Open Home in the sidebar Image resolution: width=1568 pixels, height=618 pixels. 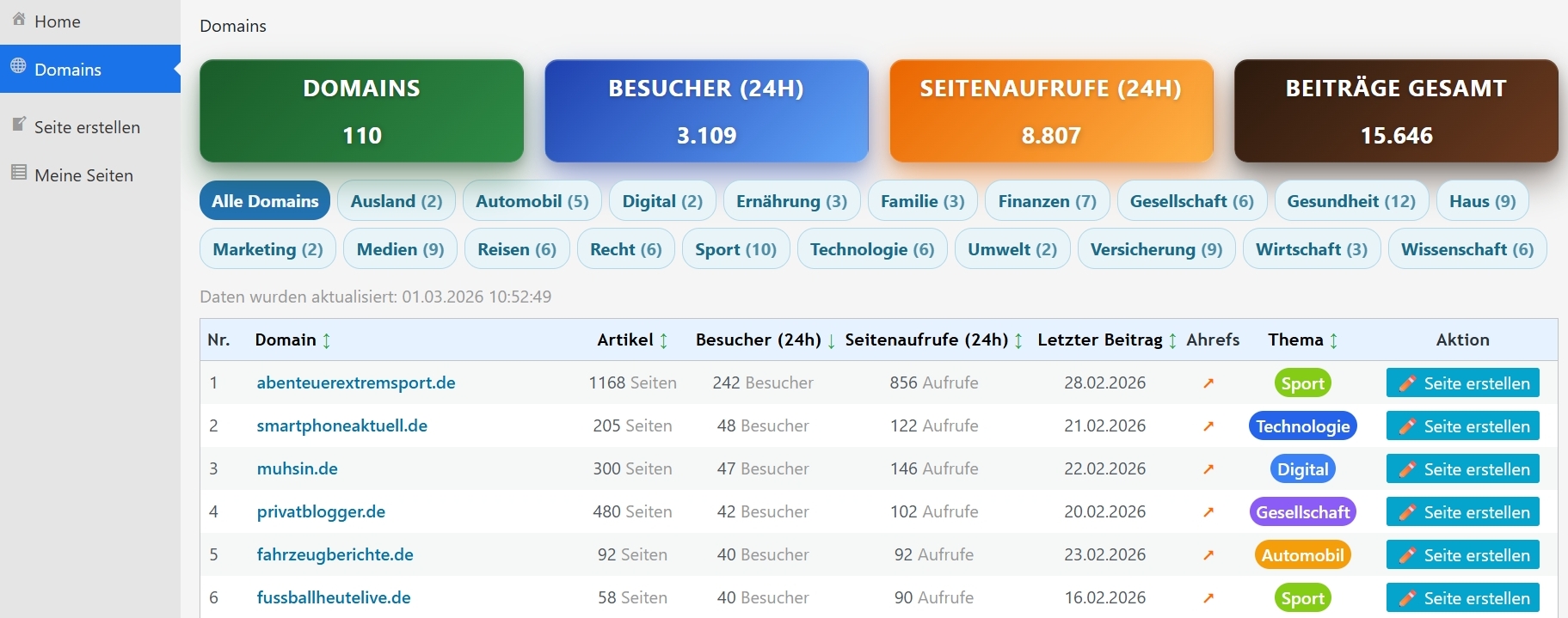click(x=90, y=21)
